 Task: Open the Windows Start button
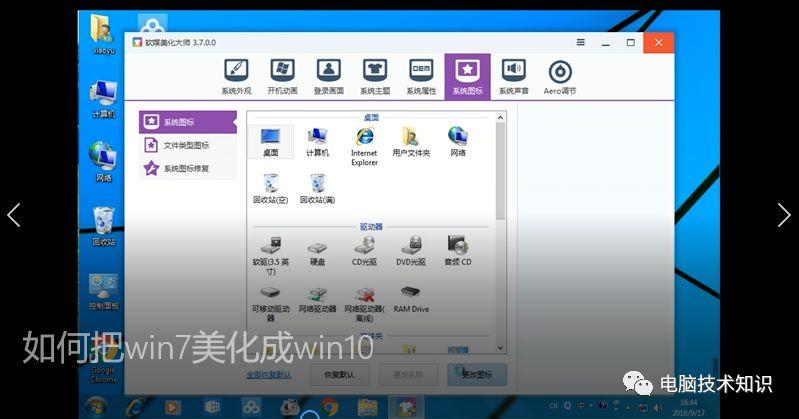coord(96,408)
